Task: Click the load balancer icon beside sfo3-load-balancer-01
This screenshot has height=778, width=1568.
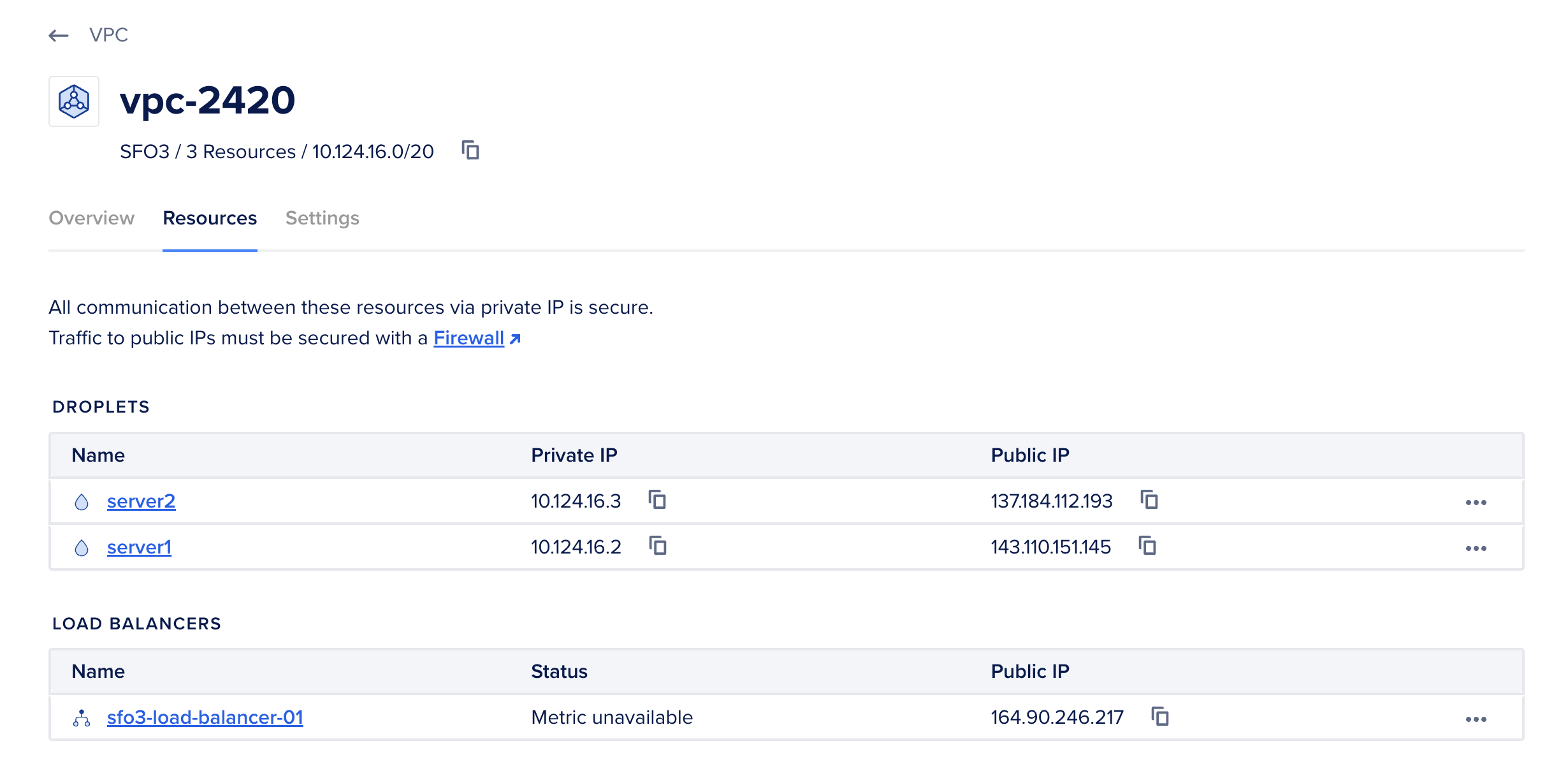Action: point(82,719)
